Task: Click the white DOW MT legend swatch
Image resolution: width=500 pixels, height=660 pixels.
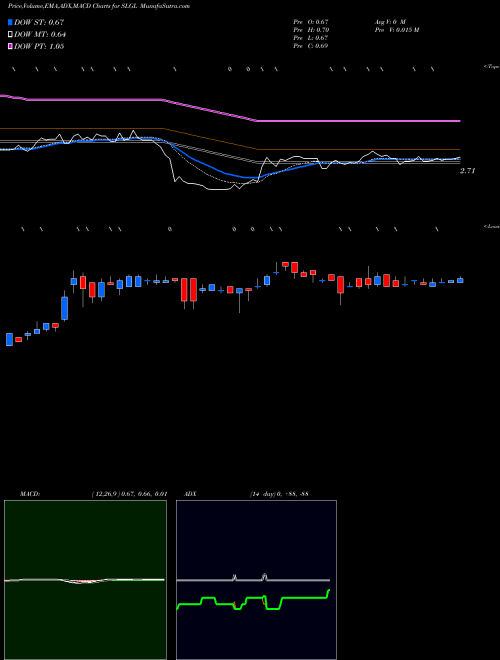Action: pos(10,34)
